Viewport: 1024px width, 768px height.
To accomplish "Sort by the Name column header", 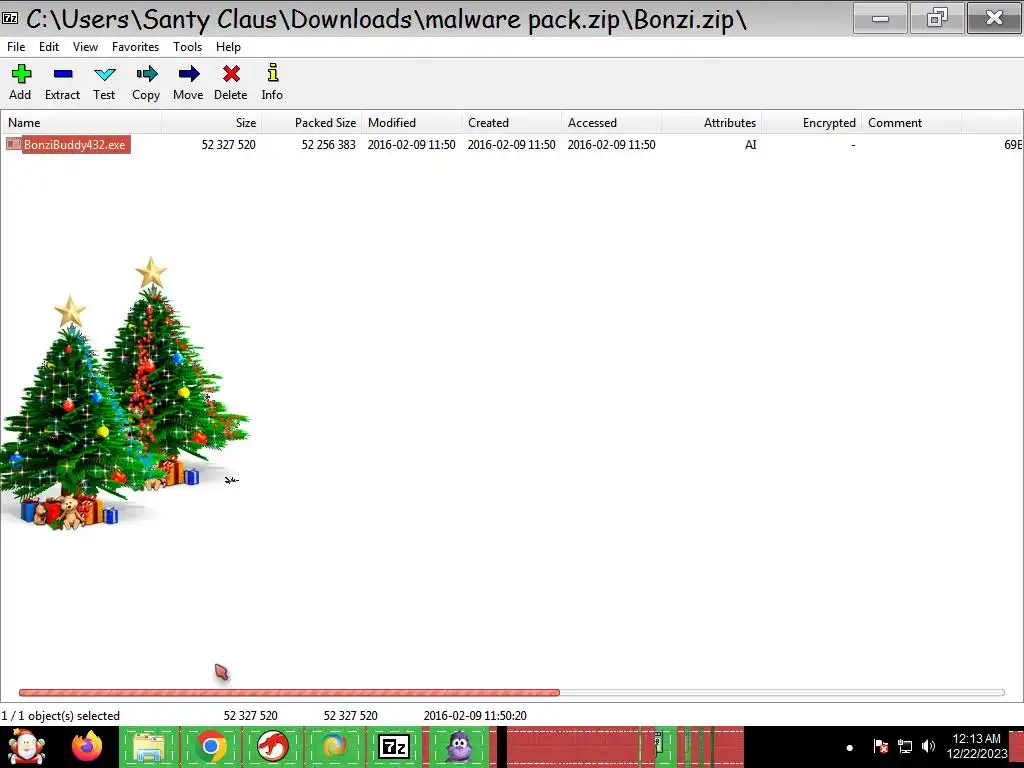I will tap(82, 123).
